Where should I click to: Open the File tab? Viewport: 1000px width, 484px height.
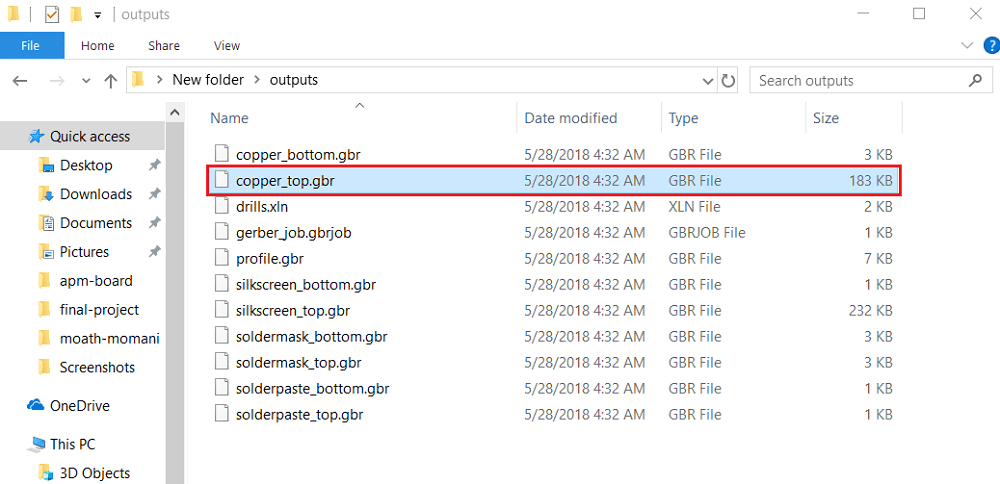(32, 45)
